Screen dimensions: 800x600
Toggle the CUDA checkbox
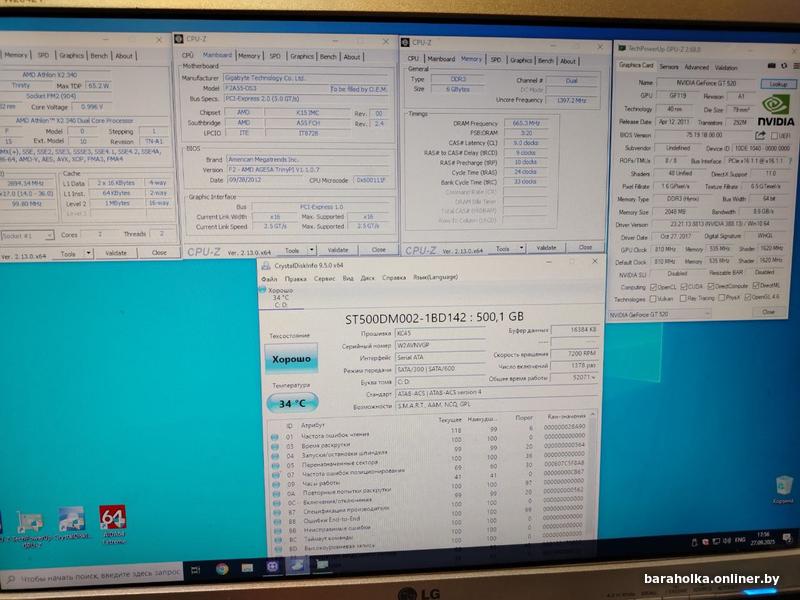click(684, 287)
